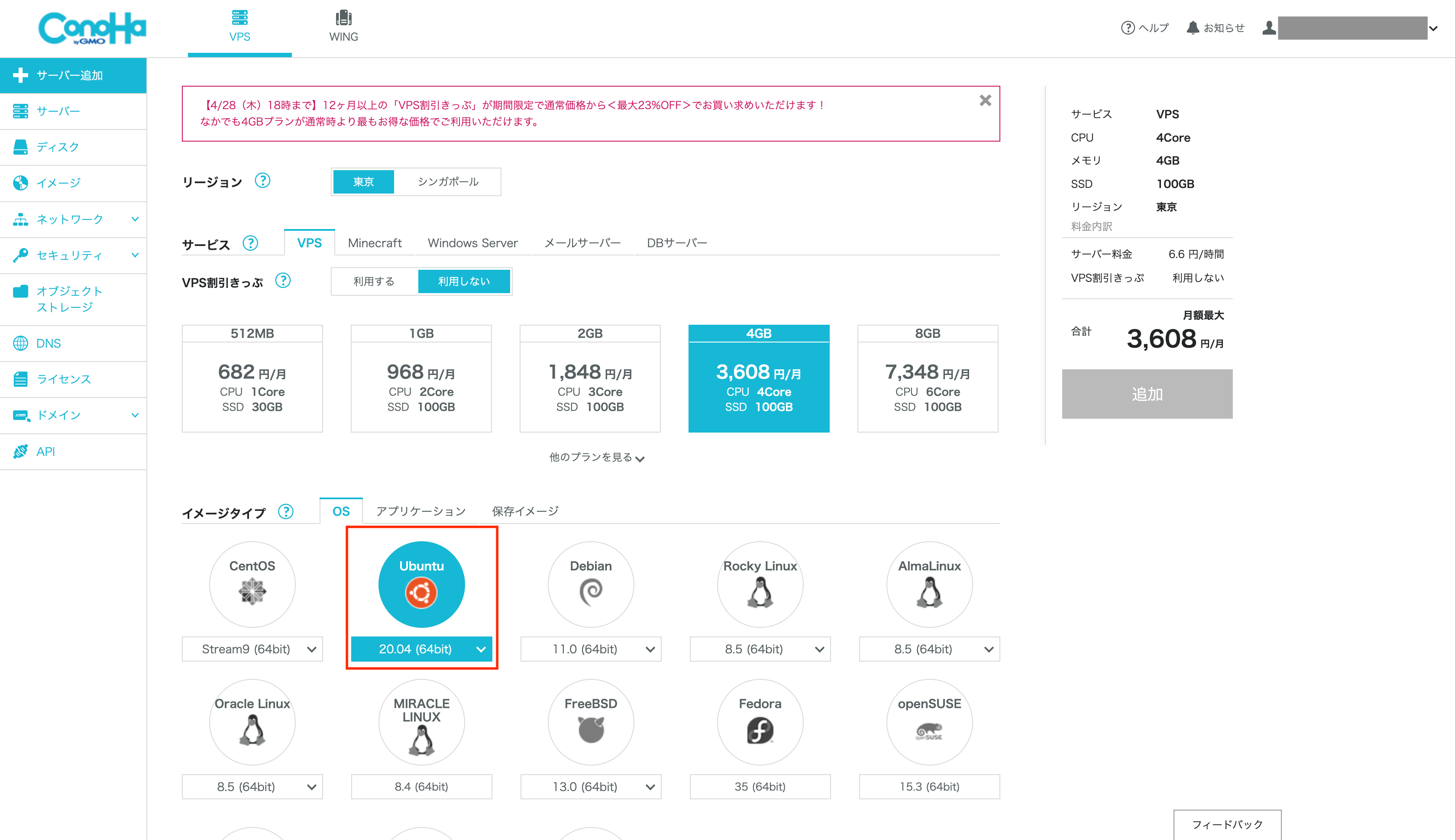This screenshot has width=1455, height=840.
Task: Open オブジェクトストレージ in the sidebar
Action: [x=73, y=299]
